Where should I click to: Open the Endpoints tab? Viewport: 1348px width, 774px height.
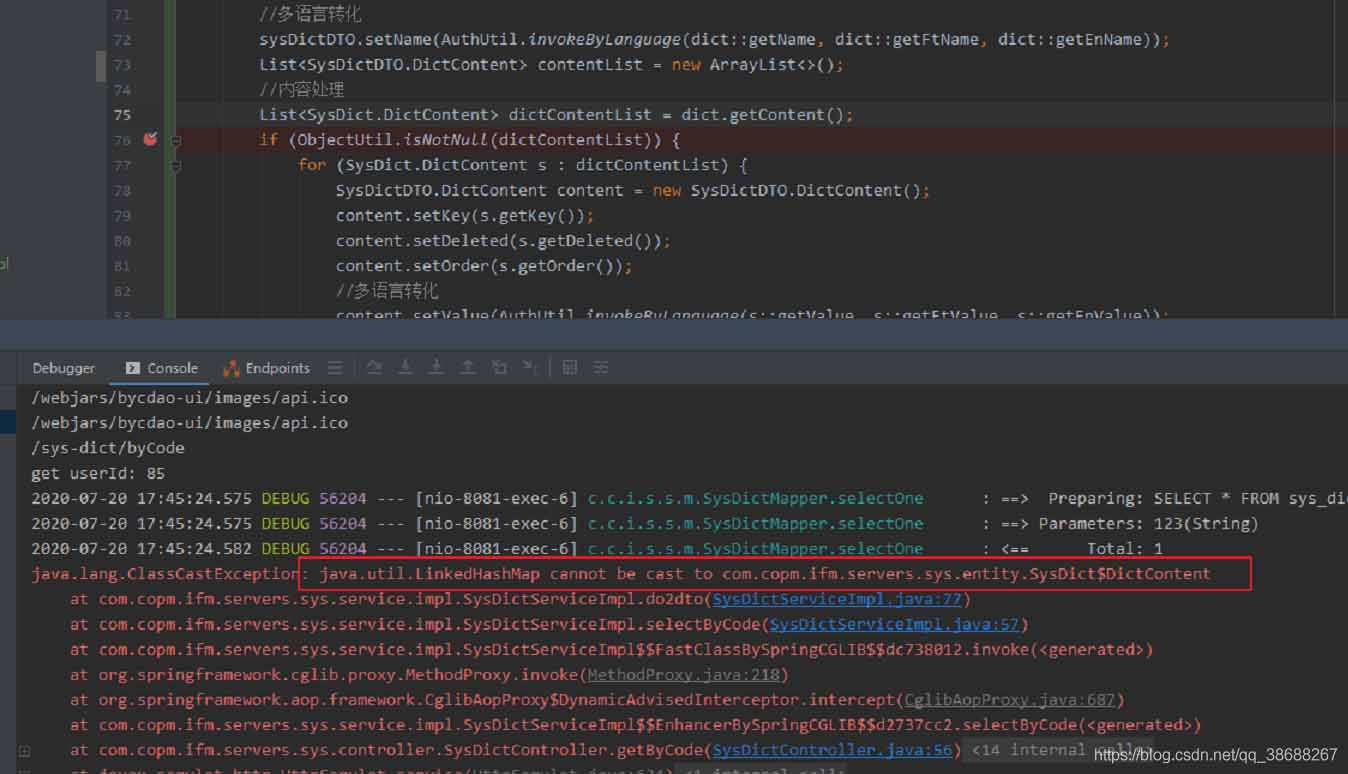[266, 368]
